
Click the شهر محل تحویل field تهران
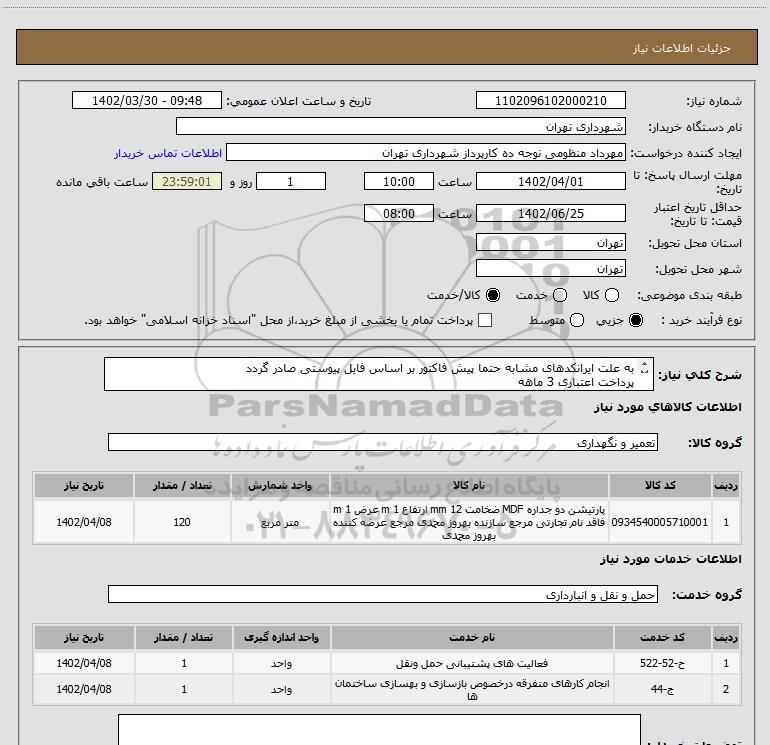pos(550,269)
